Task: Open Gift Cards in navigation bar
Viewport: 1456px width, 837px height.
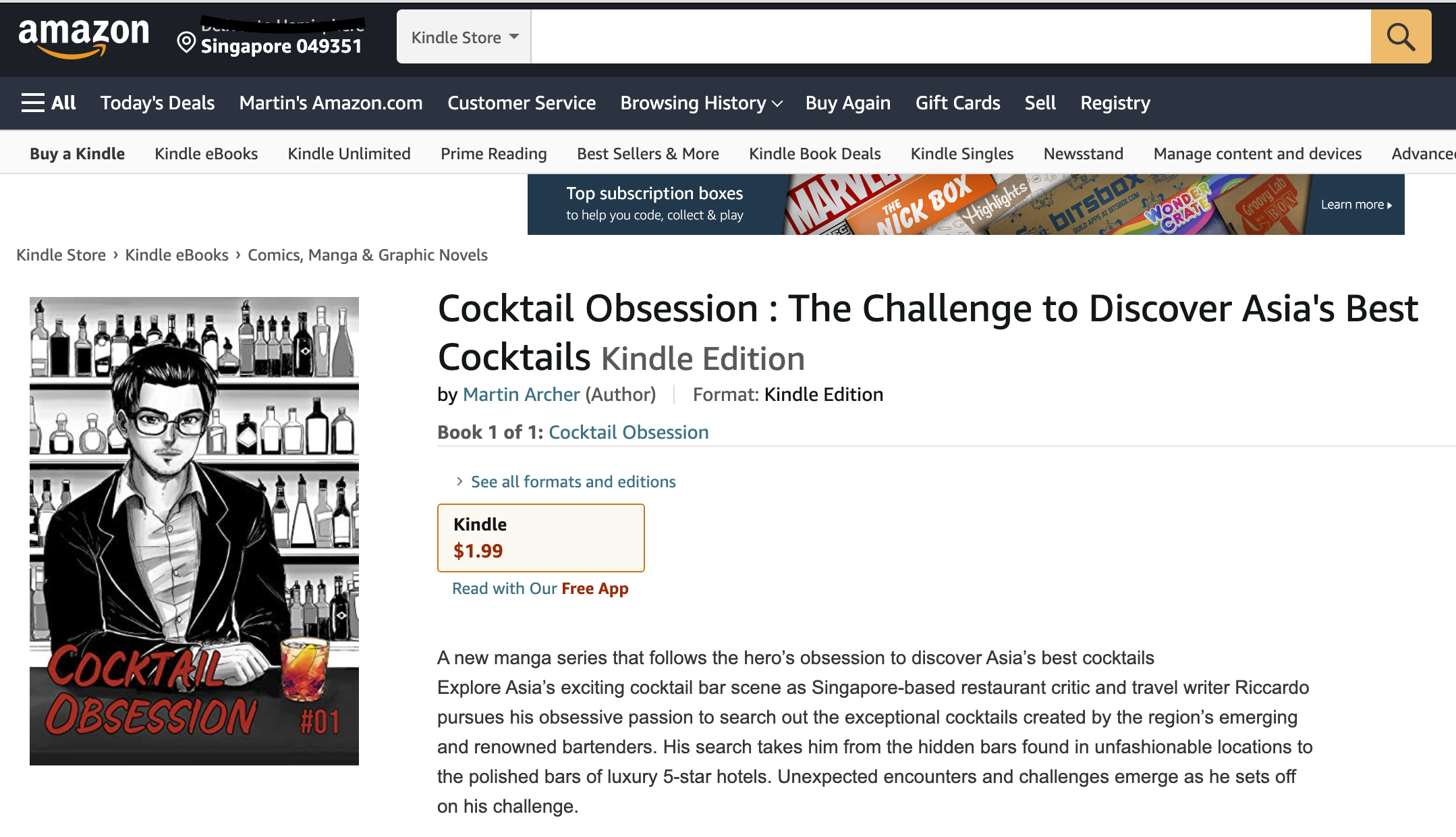Action: pyautogui.click(x=957, y=103)
